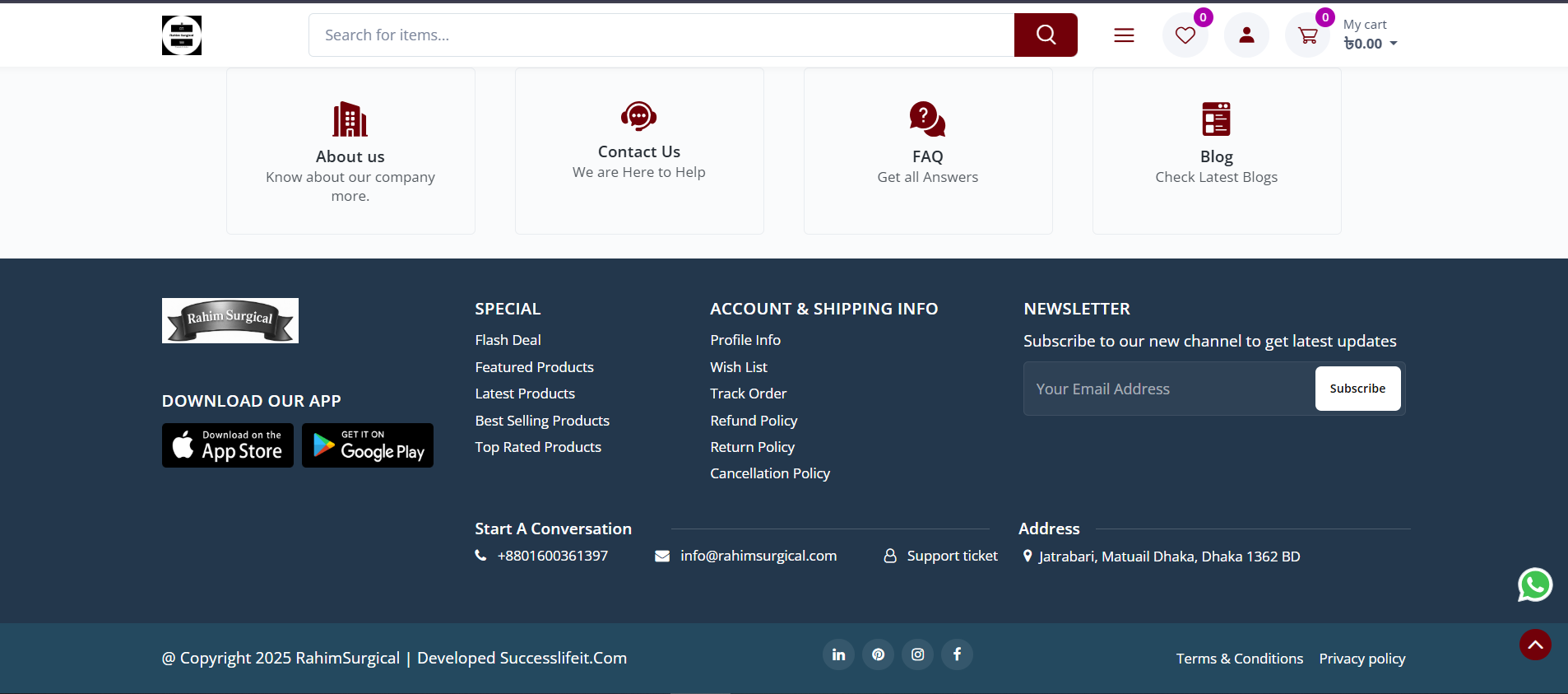Click the search magnifier button

(x=1045, y=35)
